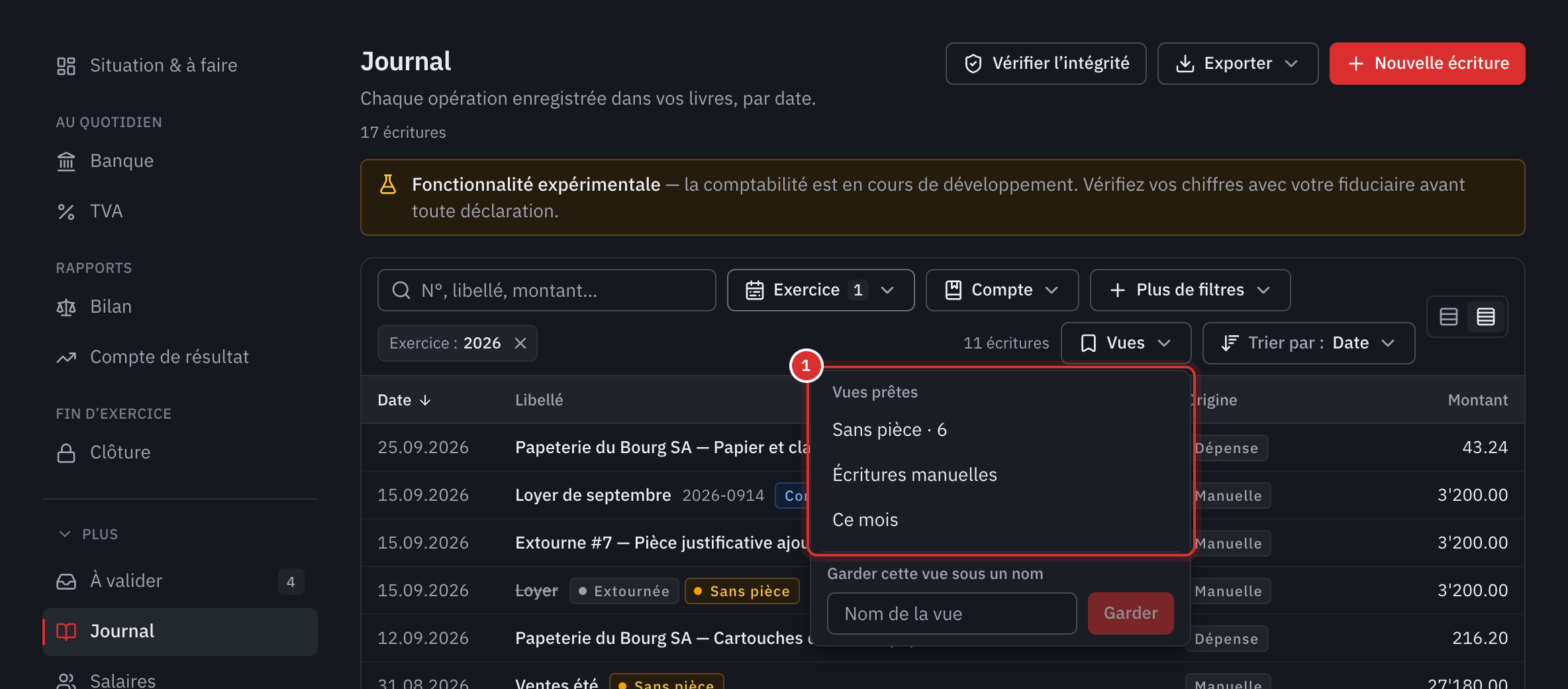This screenshot has height=689, width=1568.
Task: Open the Exporter dropdown
Action: [x=1238, y=64]
